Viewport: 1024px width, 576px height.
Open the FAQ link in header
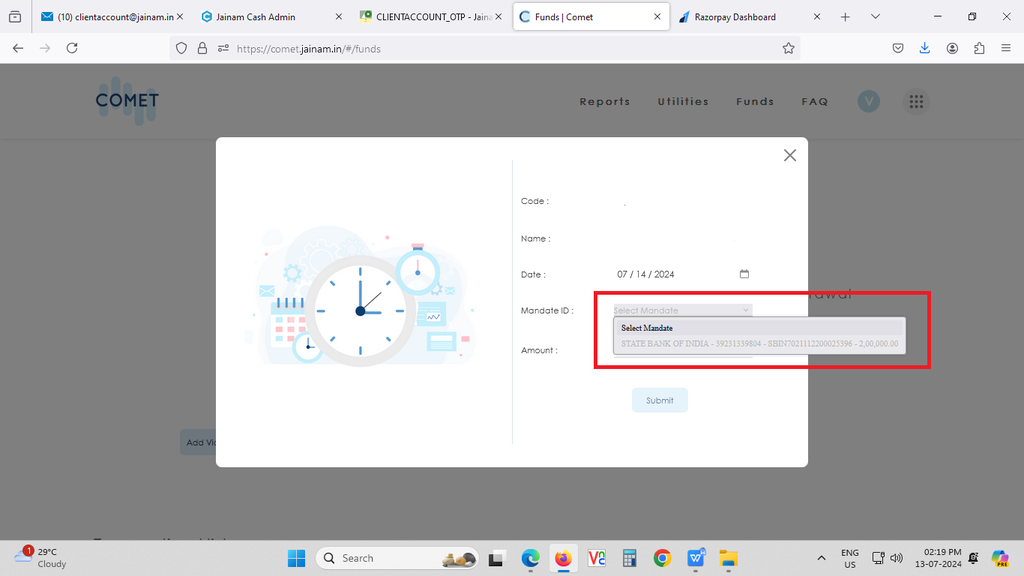pyautogui.click(x=814, y=101)
